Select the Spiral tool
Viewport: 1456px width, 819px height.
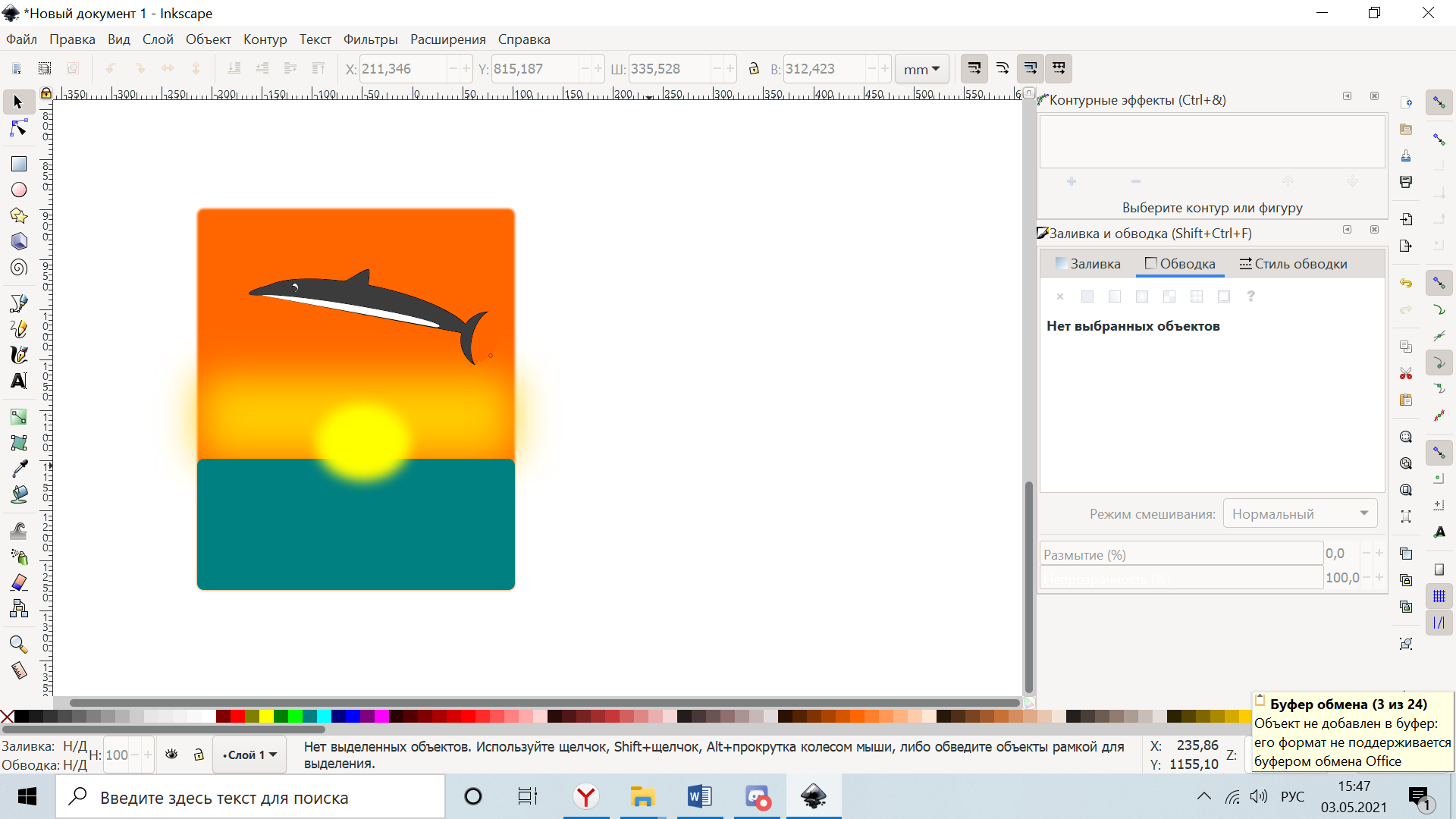coord(19,268)
